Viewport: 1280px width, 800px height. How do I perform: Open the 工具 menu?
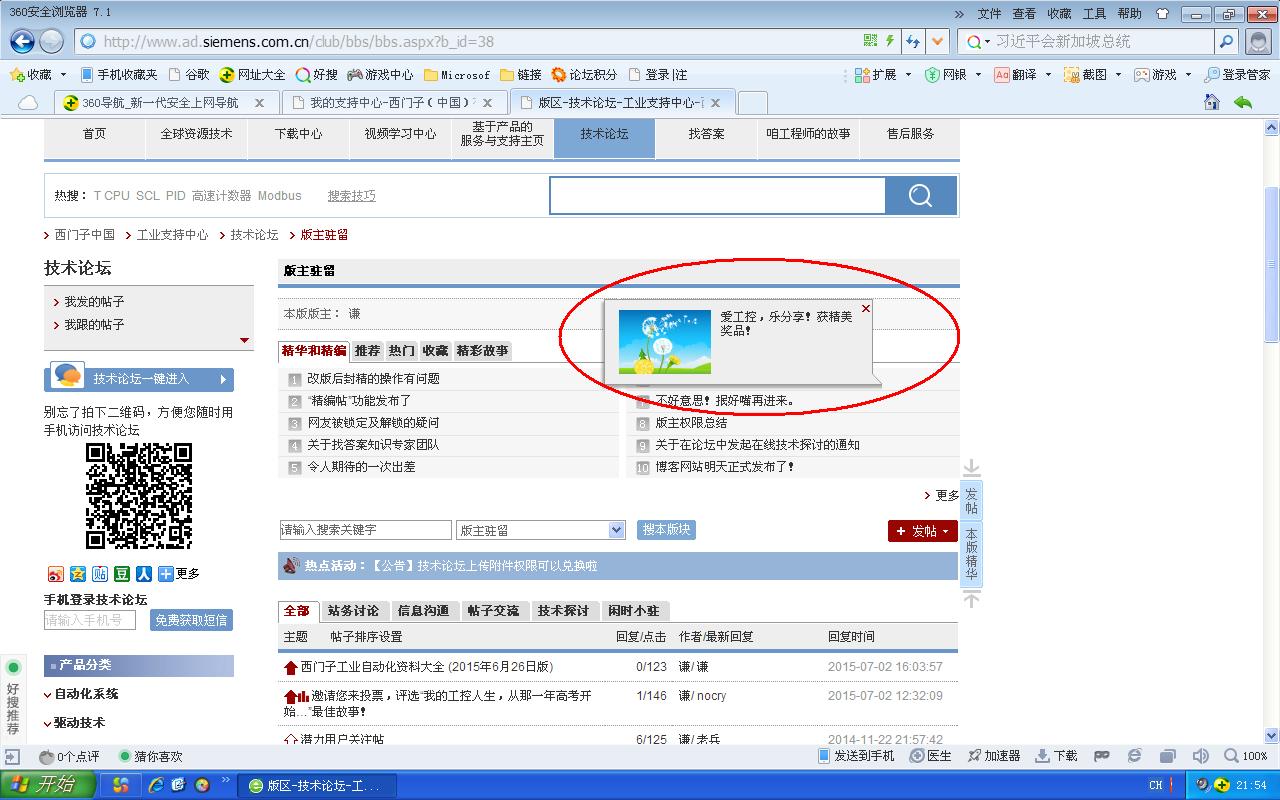[x=1094, y=14]
